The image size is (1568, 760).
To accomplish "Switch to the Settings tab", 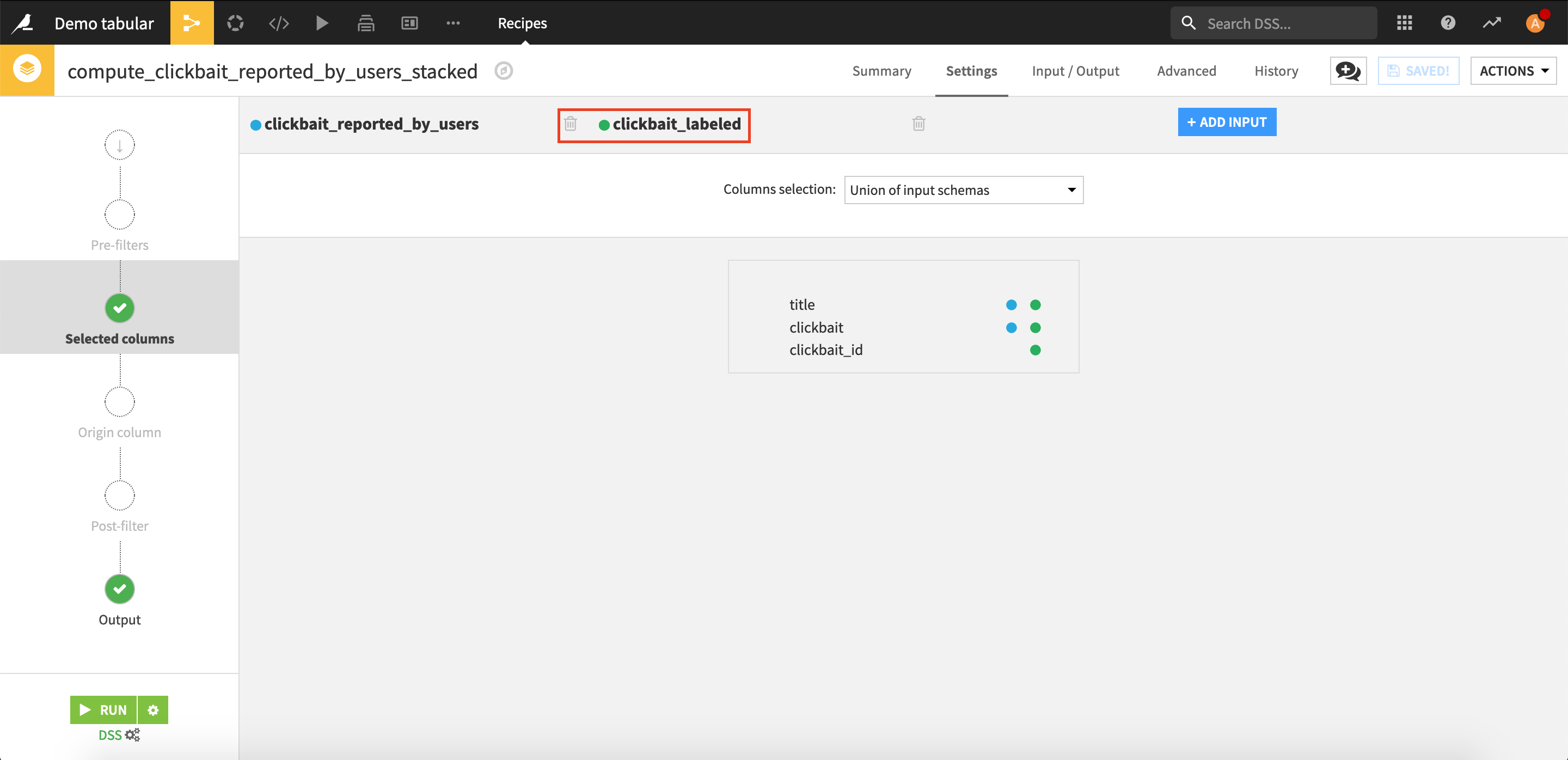I will 971,71.
